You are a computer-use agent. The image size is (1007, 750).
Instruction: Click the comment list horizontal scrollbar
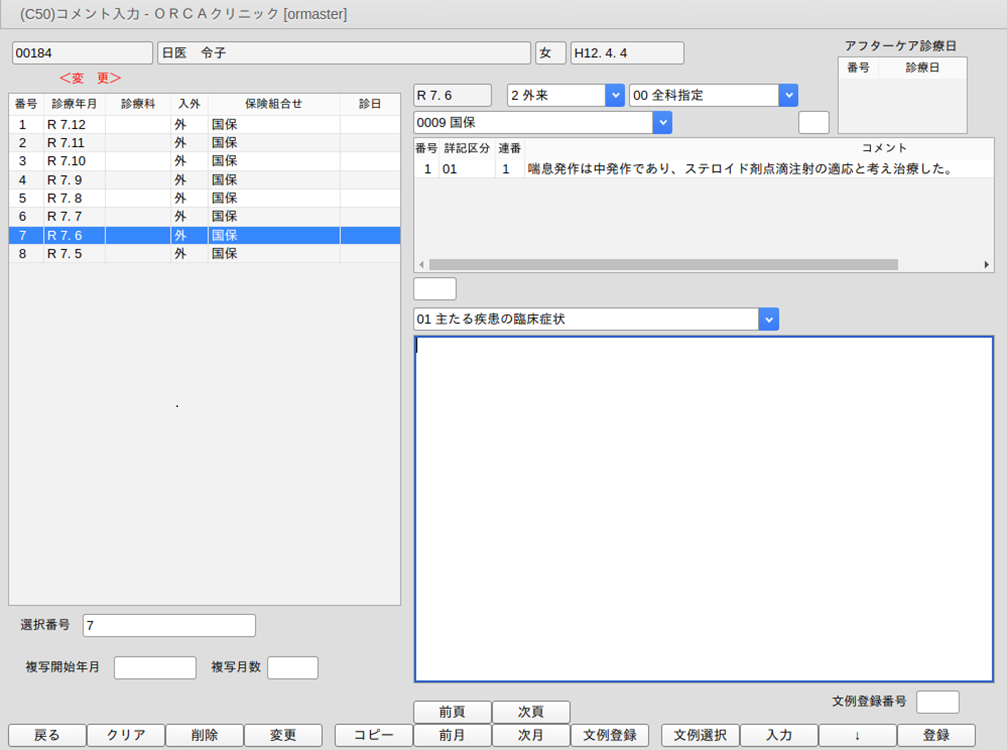pyautogui.click(x=660, y=265)
